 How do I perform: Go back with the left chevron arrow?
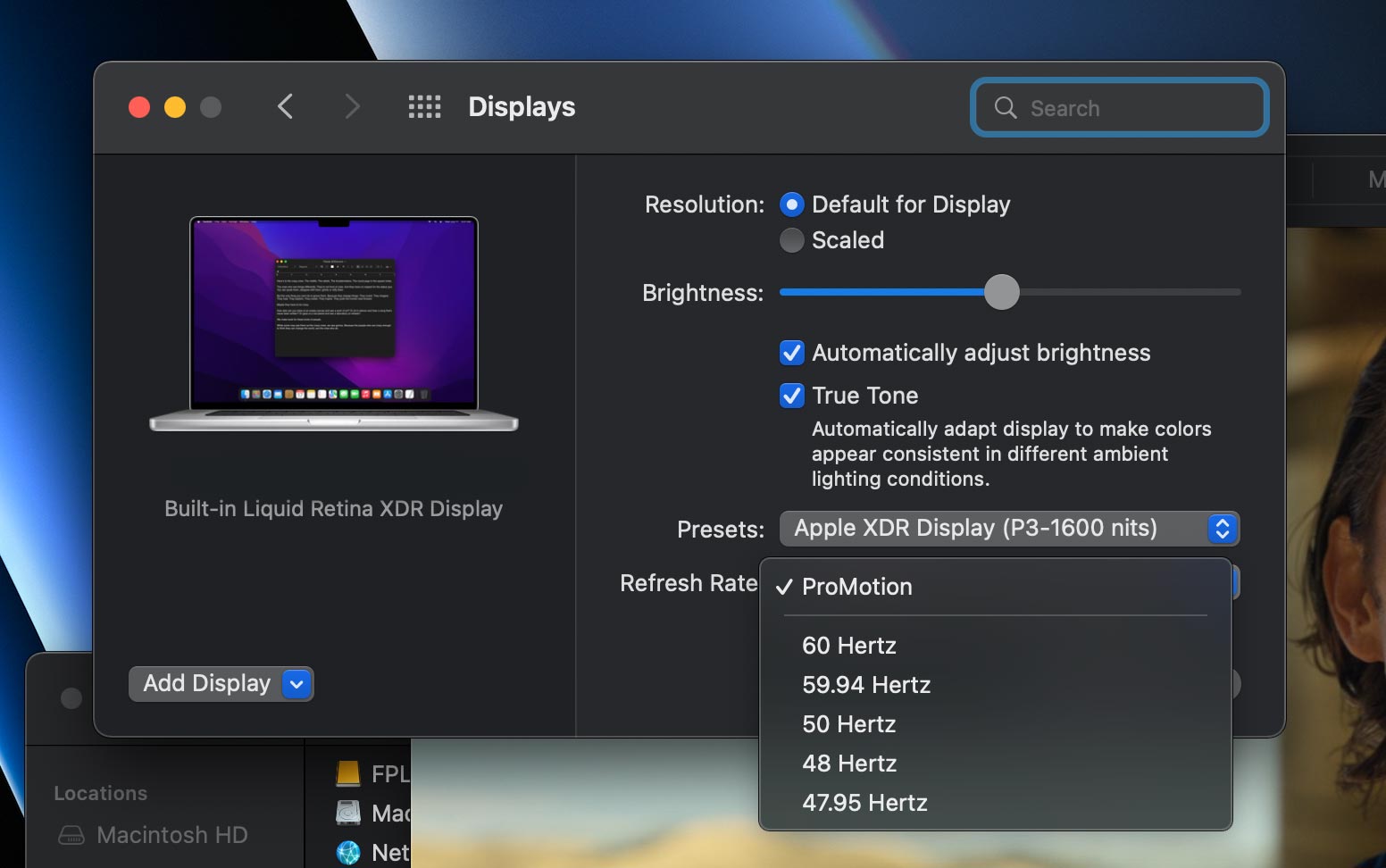point(285,107)
